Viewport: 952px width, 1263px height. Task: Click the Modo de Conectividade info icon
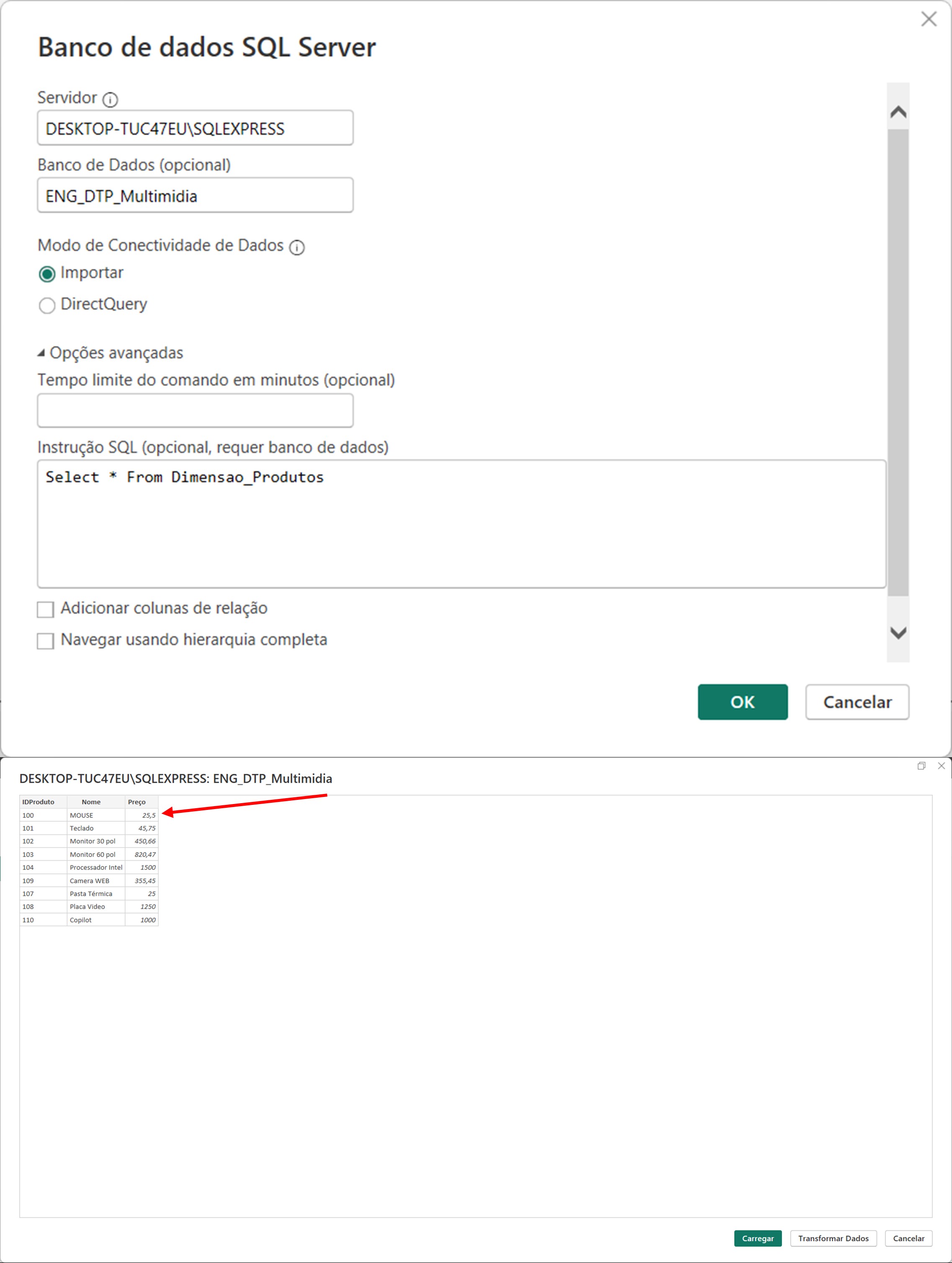tap(297, 247)
